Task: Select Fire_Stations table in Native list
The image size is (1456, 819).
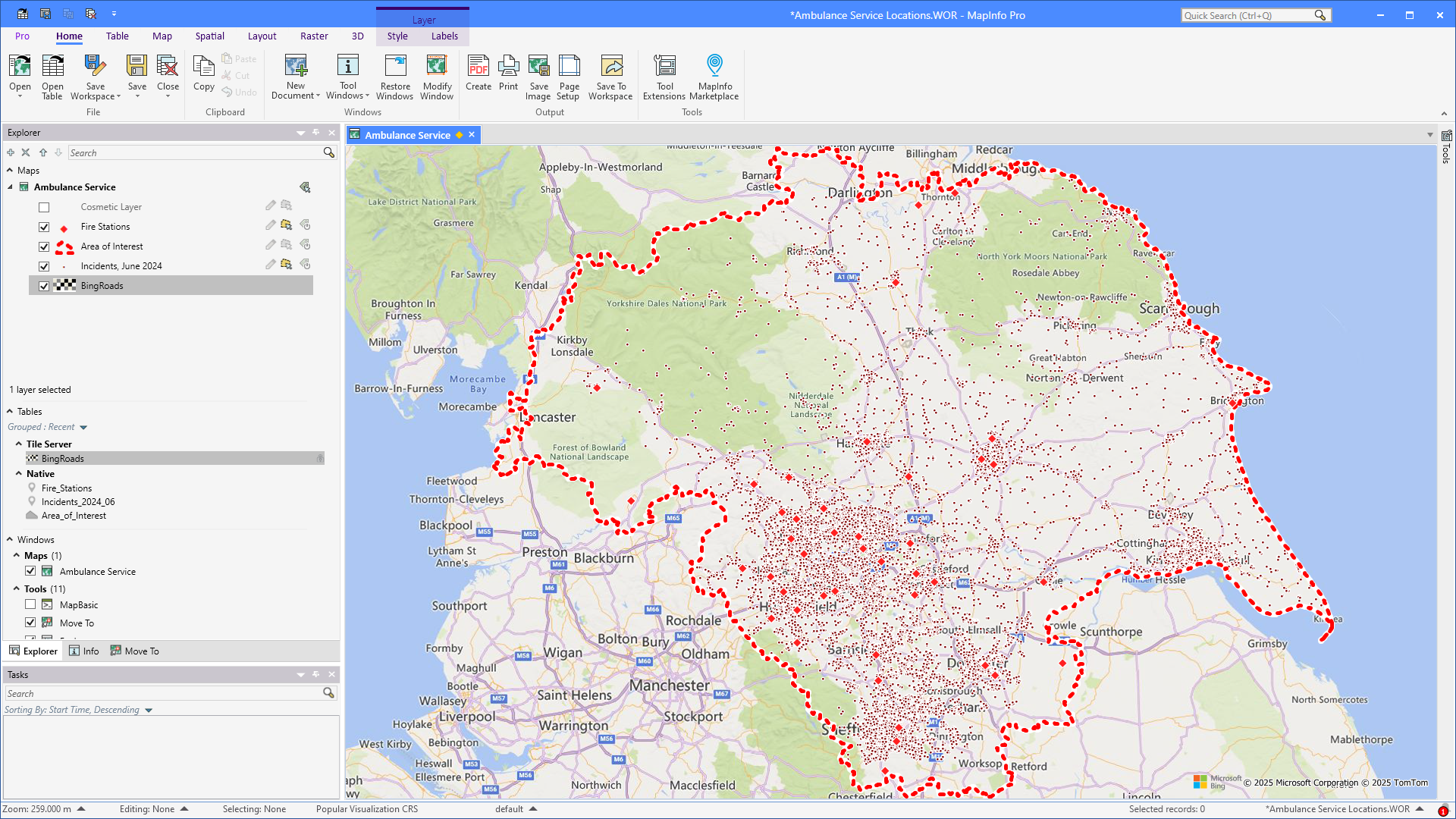Action: (67, 488)
